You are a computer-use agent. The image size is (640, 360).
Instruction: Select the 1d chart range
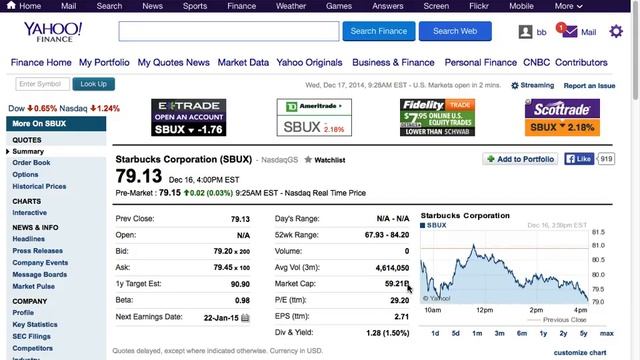coord(435,333)
